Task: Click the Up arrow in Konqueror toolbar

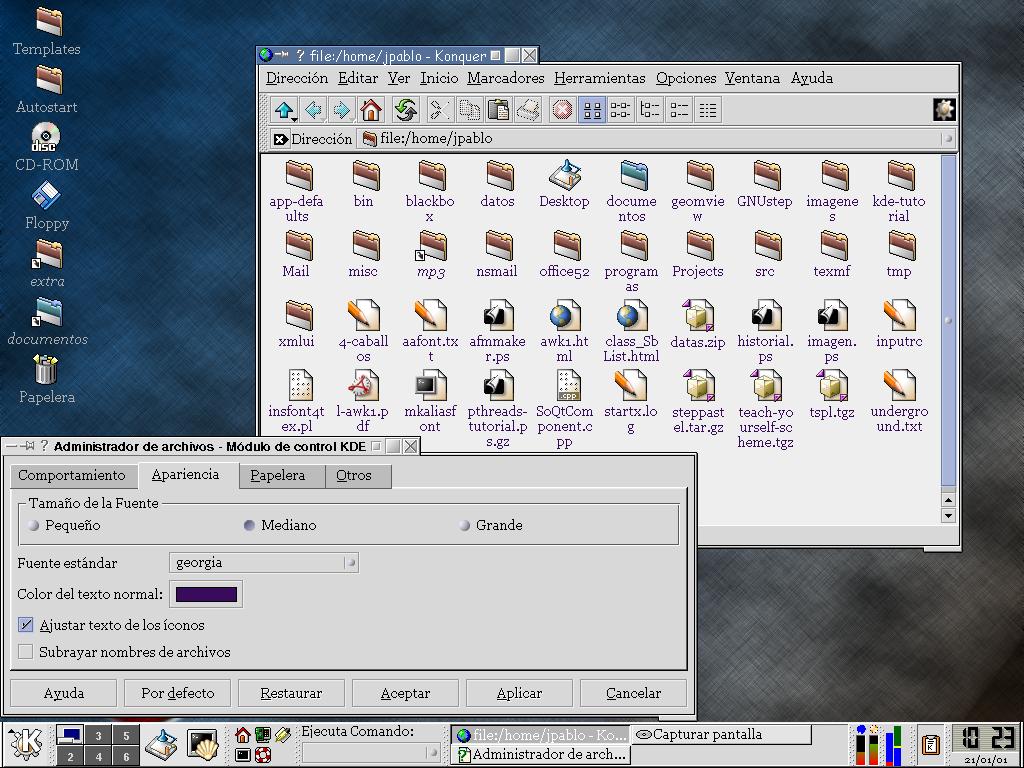Action: 284,110
